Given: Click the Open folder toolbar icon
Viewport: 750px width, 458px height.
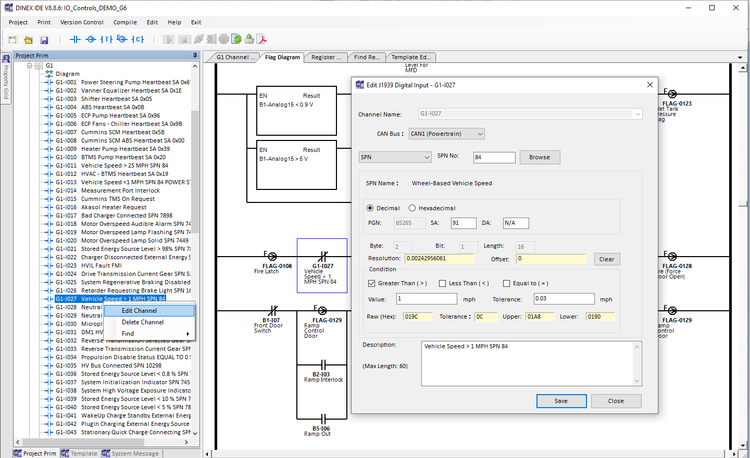Looking at the screenshot, I should click(x=28, y=40).
